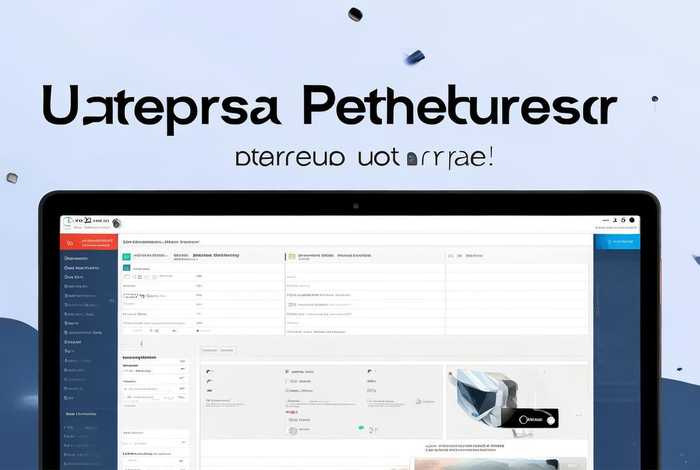The height and width of the screenshot is (470, 700).
Task: Click the yellow-green icon in the second panel header
Action: click(x=291, y=256)
